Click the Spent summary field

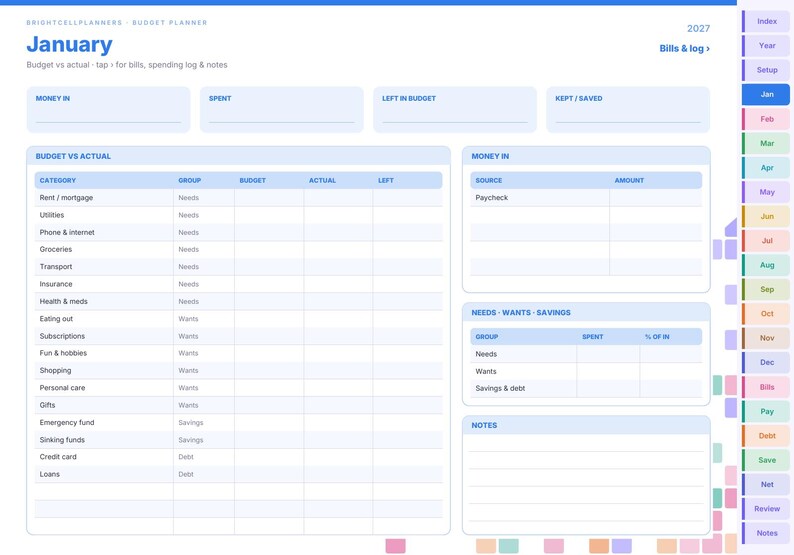pyautogui.click(x=282, y=110)
